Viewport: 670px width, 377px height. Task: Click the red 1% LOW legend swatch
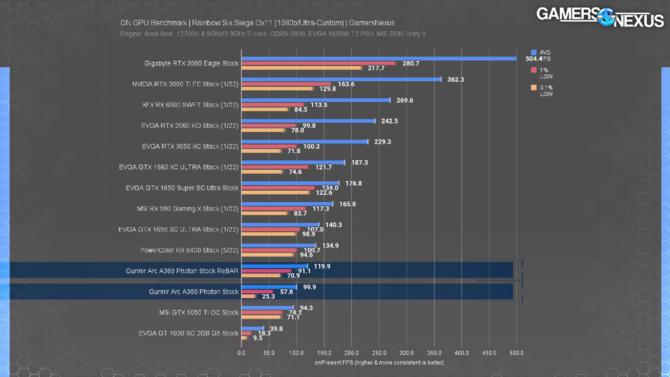(x=533, y=70)
